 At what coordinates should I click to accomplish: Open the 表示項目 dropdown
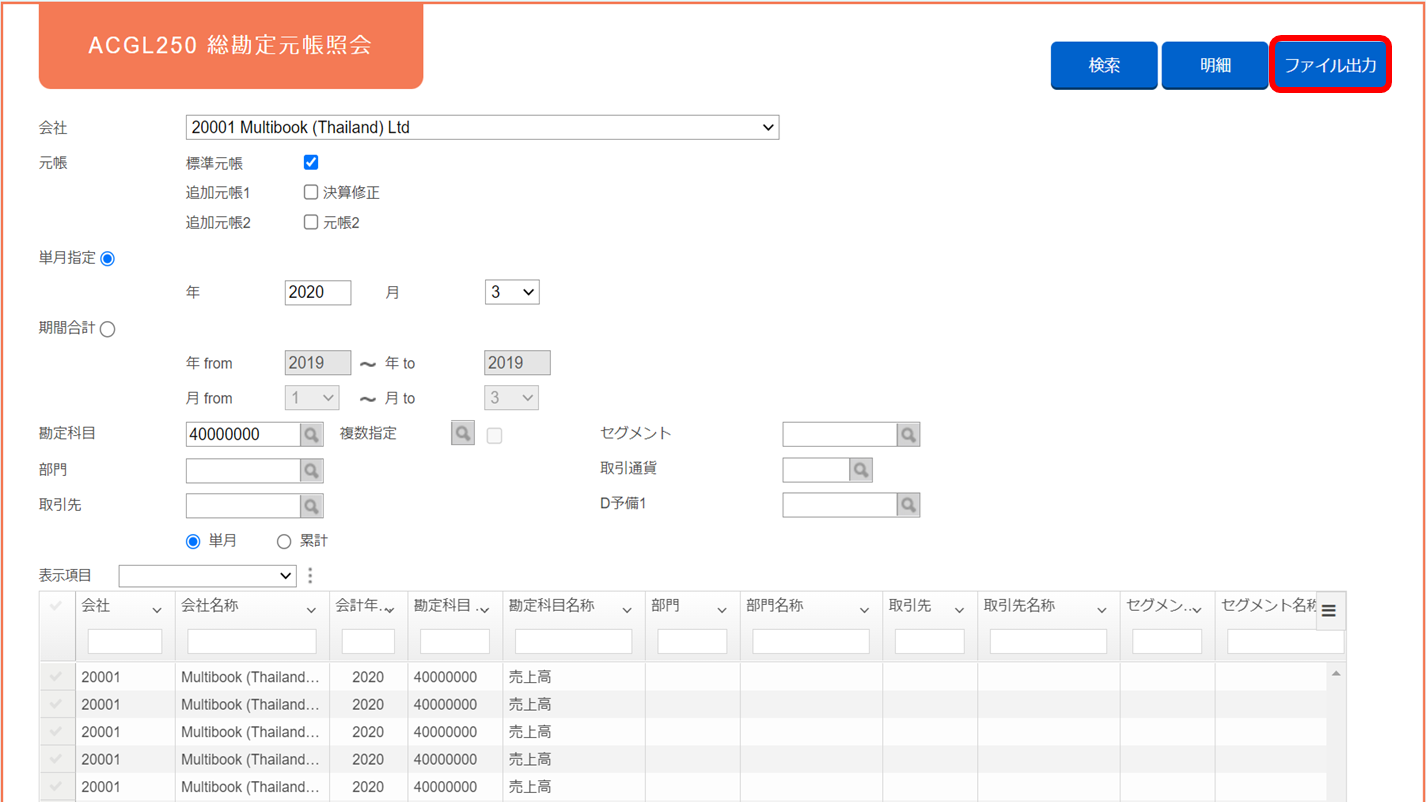coord(207,575)
